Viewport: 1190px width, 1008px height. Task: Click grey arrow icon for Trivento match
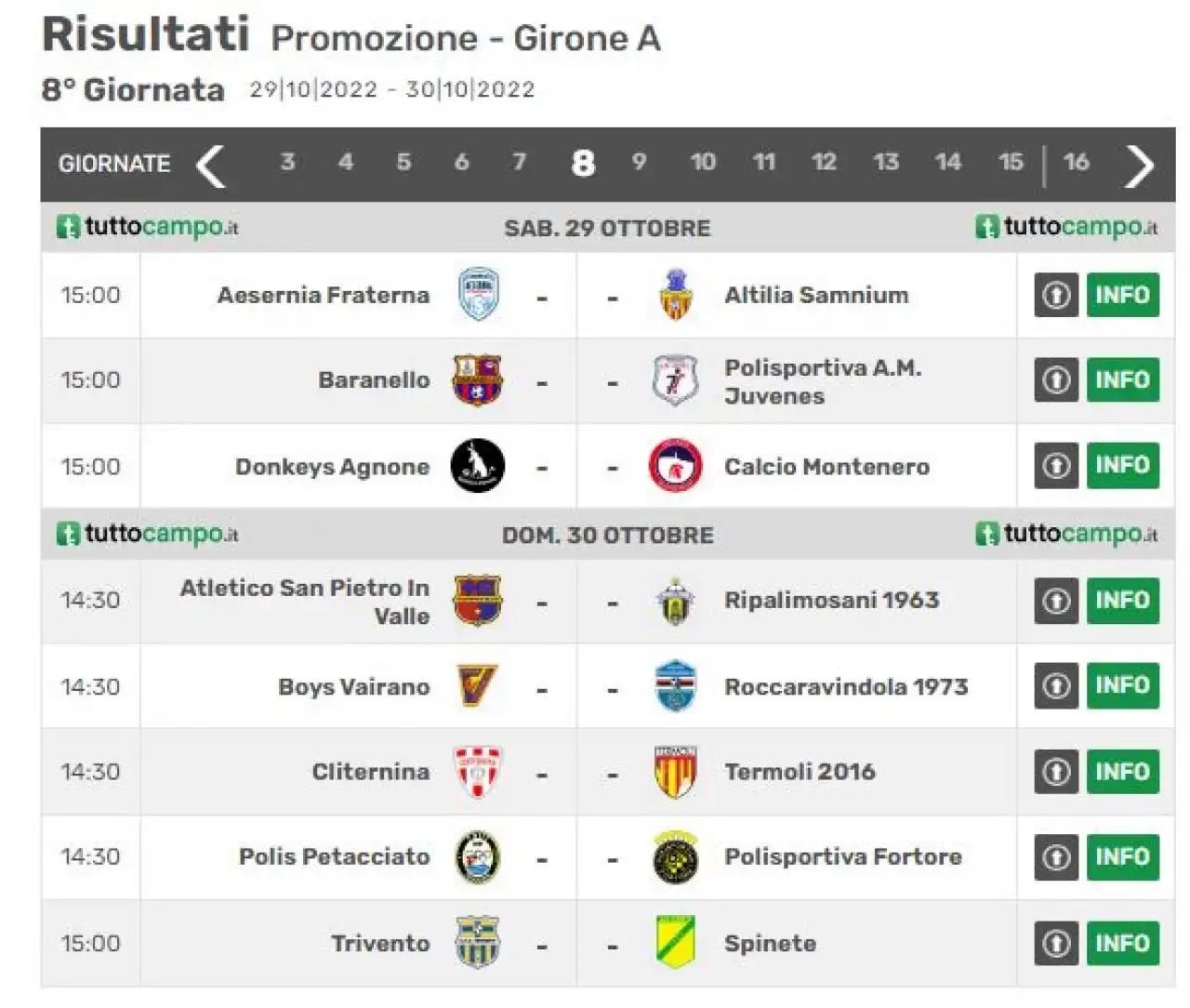pos(1056,943)
